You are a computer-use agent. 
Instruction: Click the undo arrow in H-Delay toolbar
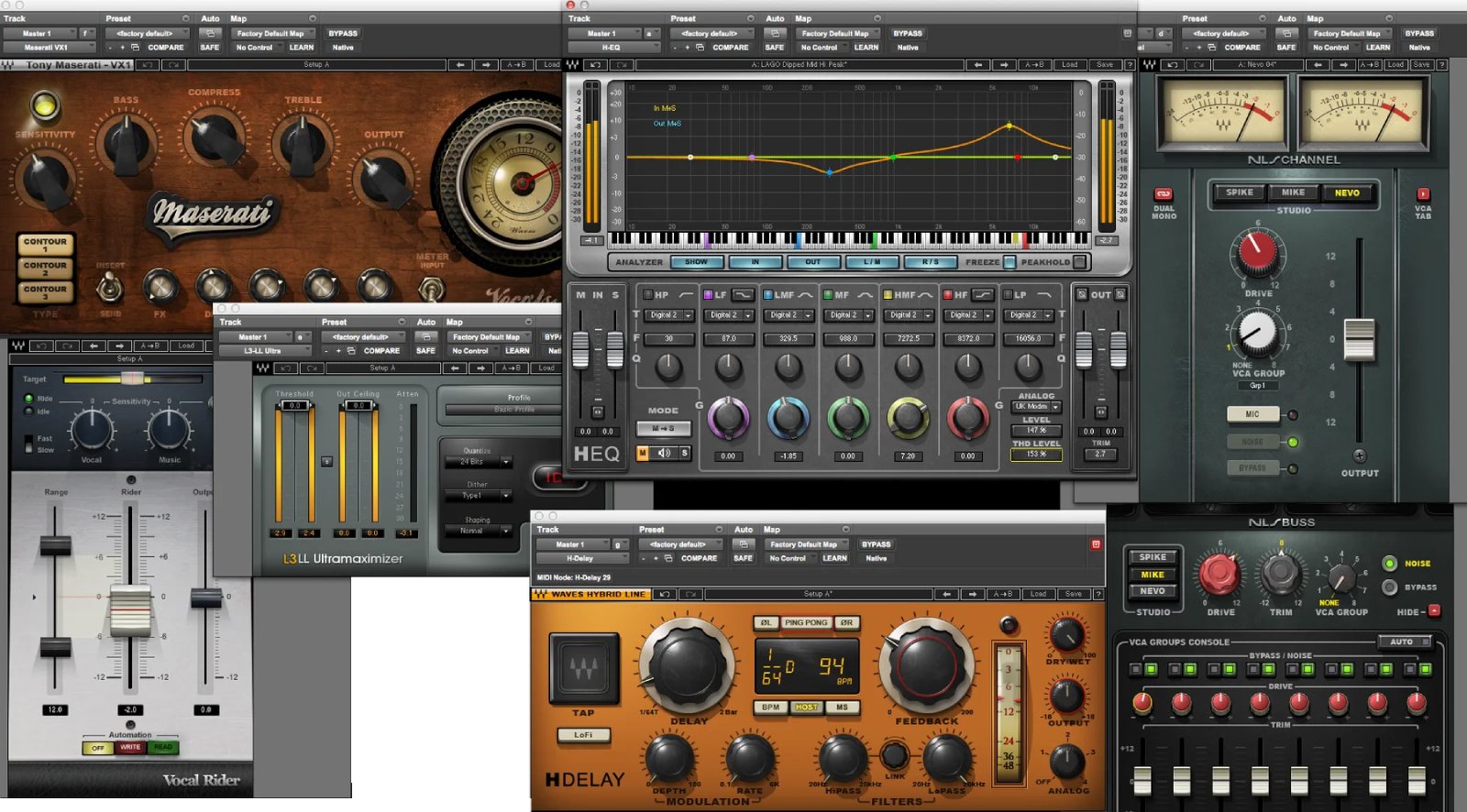pos(665,594)
